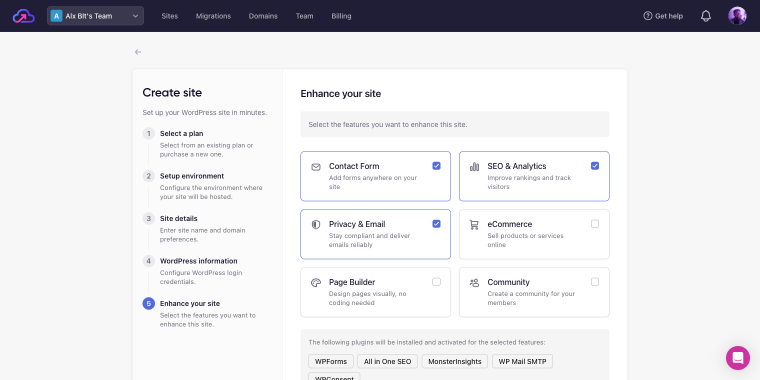Click the Get help link
The width and height of the screenshot is (760, 380).
pyautogui.click(x=663, y=16)
